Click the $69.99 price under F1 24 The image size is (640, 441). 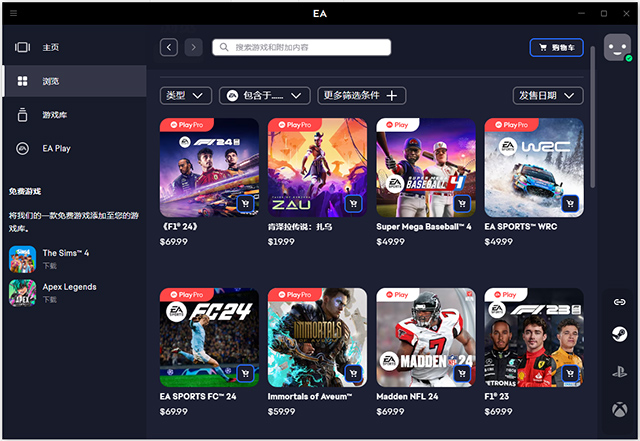coord(173,242)
